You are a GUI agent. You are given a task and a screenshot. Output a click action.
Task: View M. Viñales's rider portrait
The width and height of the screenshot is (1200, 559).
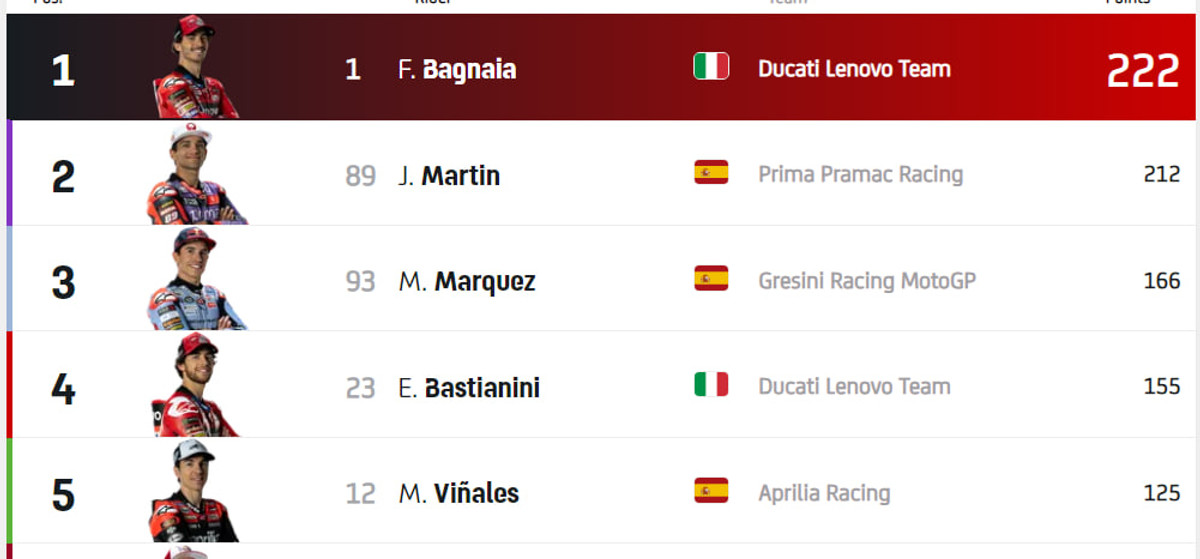[x=196, y=492]
